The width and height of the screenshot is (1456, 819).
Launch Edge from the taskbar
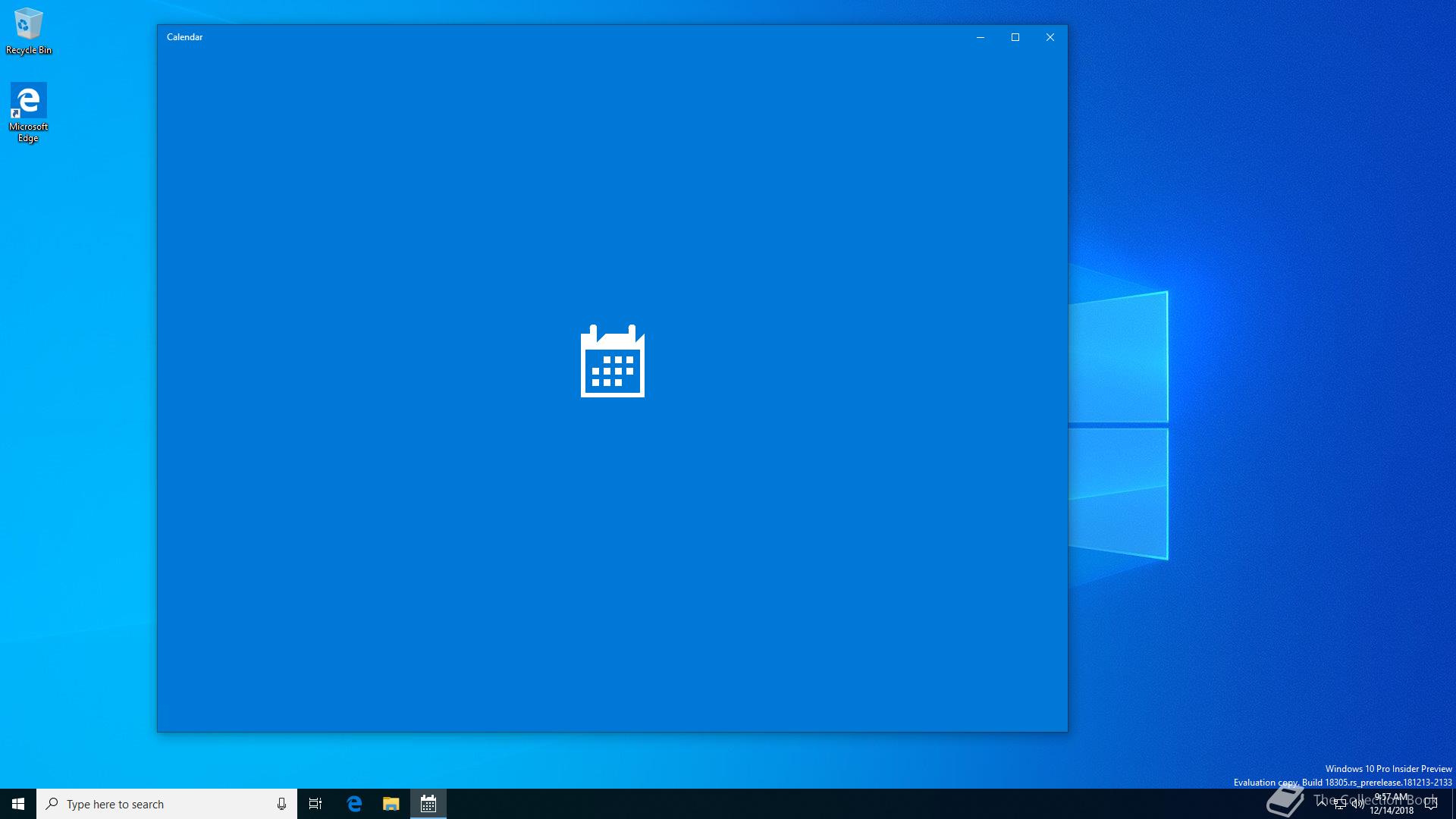pyautogui.click(x=354, y=804)
